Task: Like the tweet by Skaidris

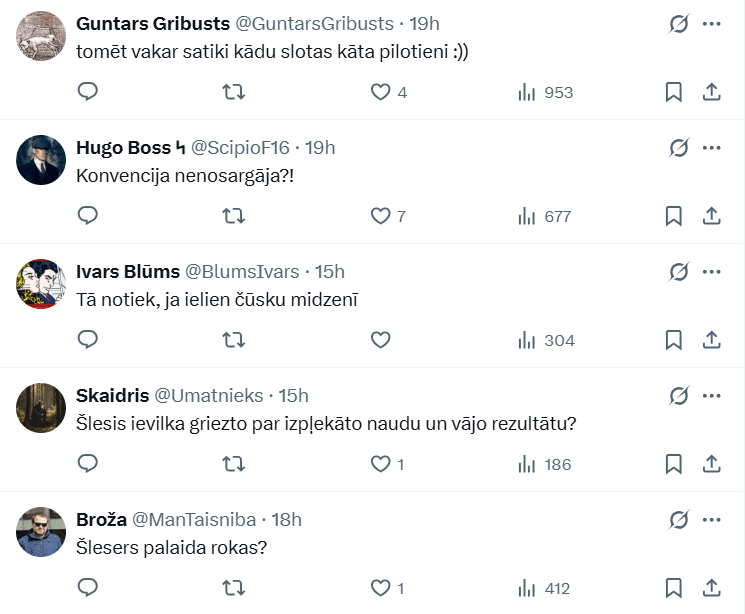Action: tap(380, 464)
